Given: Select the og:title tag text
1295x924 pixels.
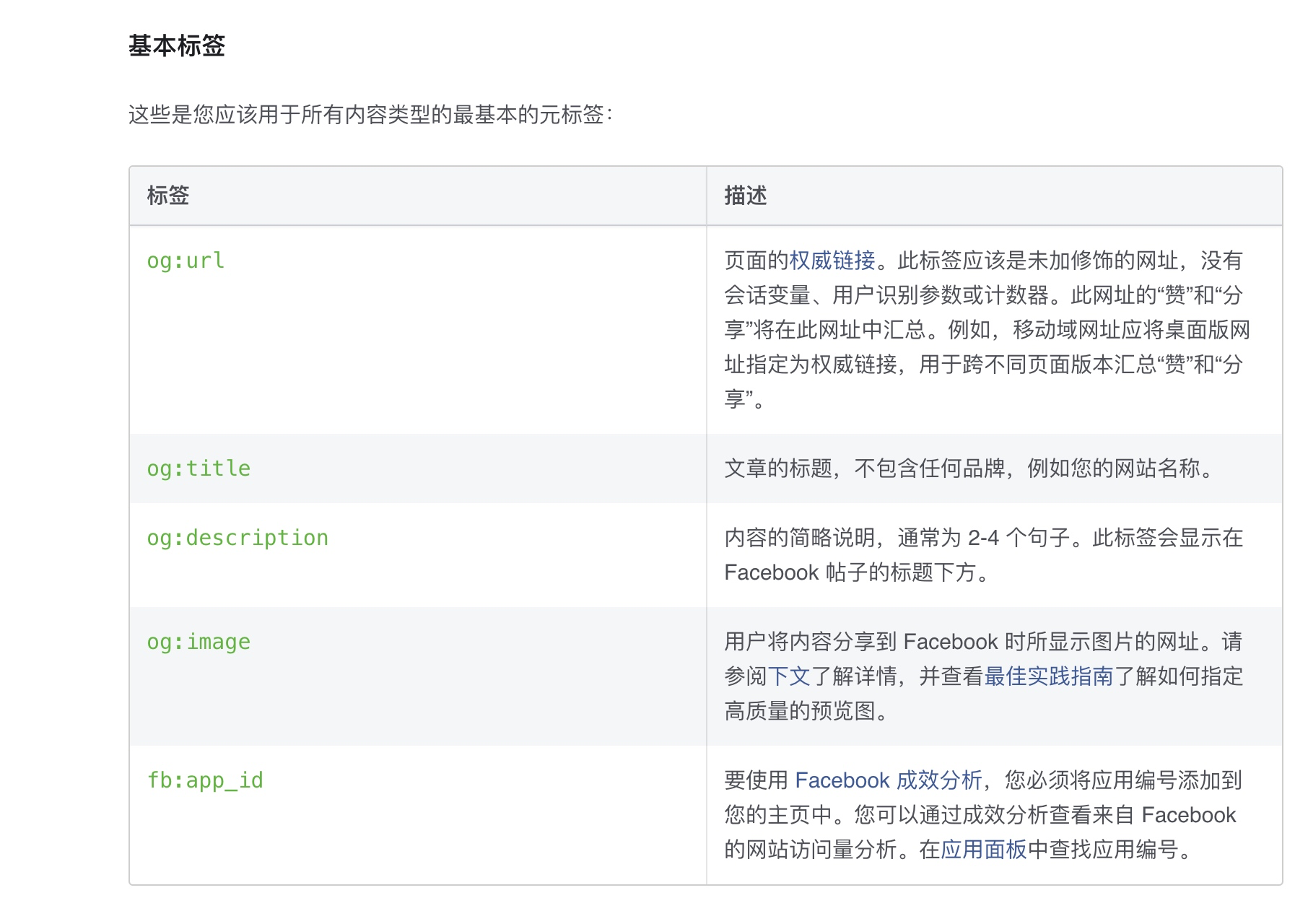Looking at the screenshot, I should [x=199, y=468].
